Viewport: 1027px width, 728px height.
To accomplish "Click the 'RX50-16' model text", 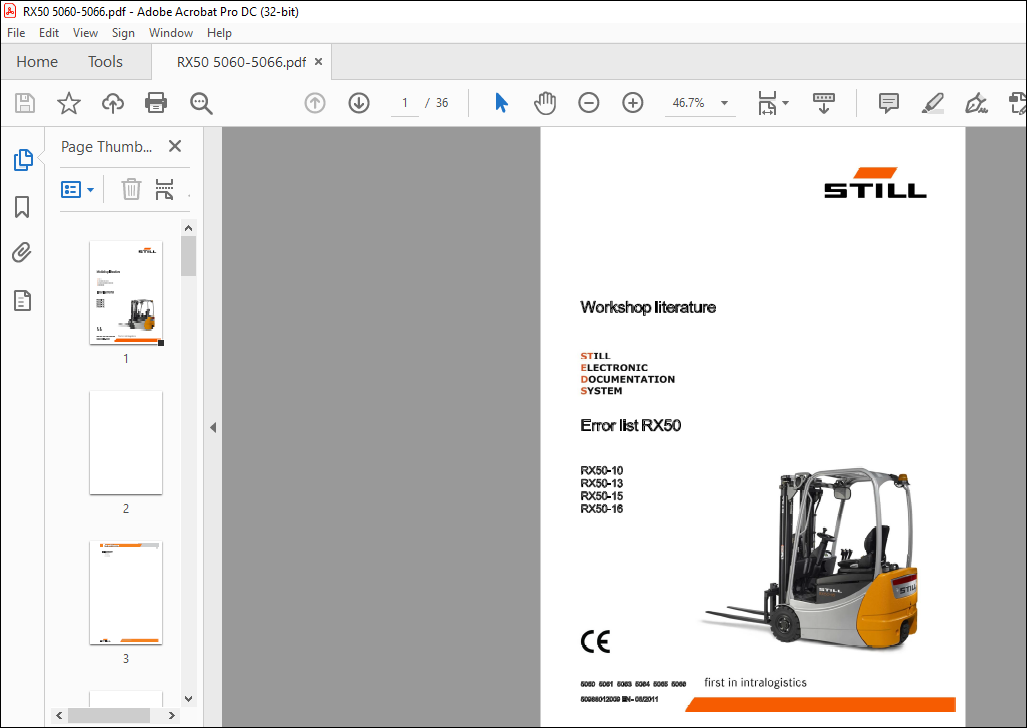I will click(x=601, y=509).
